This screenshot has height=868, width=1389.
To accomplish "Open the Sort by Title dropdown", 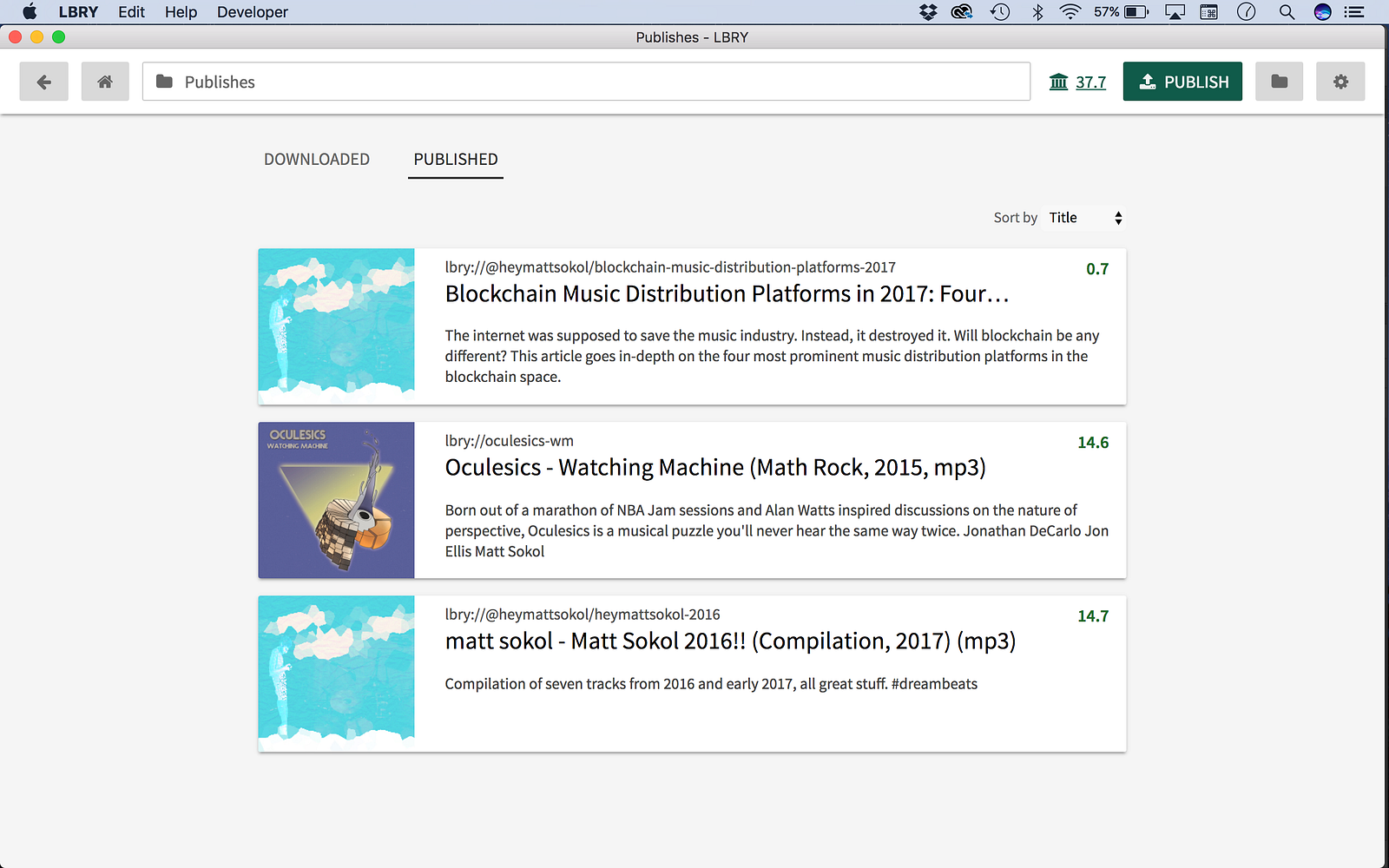I will pyautogui.click(x=1085, y=218).
